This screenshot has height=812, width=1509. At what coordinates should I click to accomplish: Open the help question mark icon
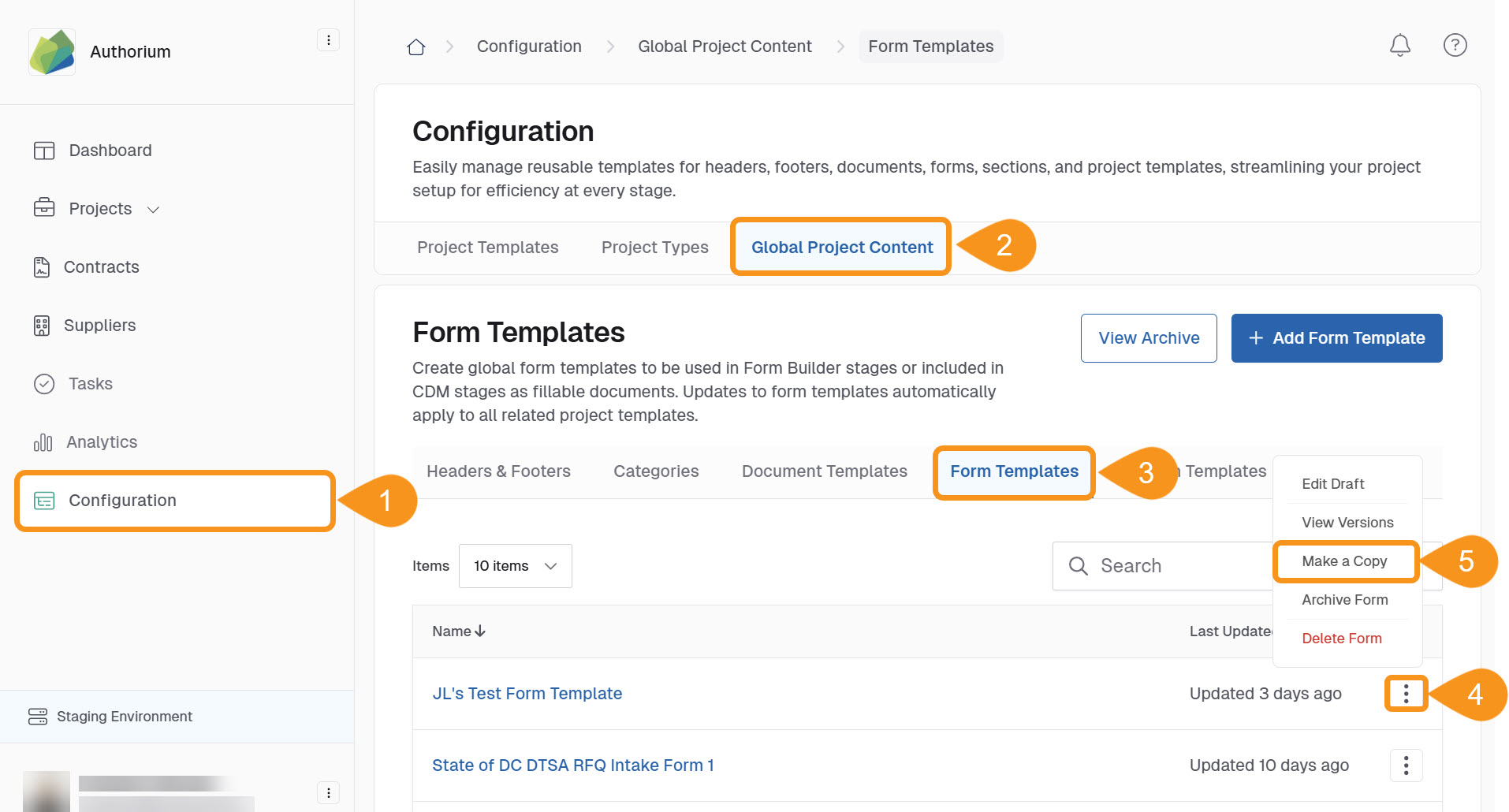pyautogui.click(x=1455, y=46)
